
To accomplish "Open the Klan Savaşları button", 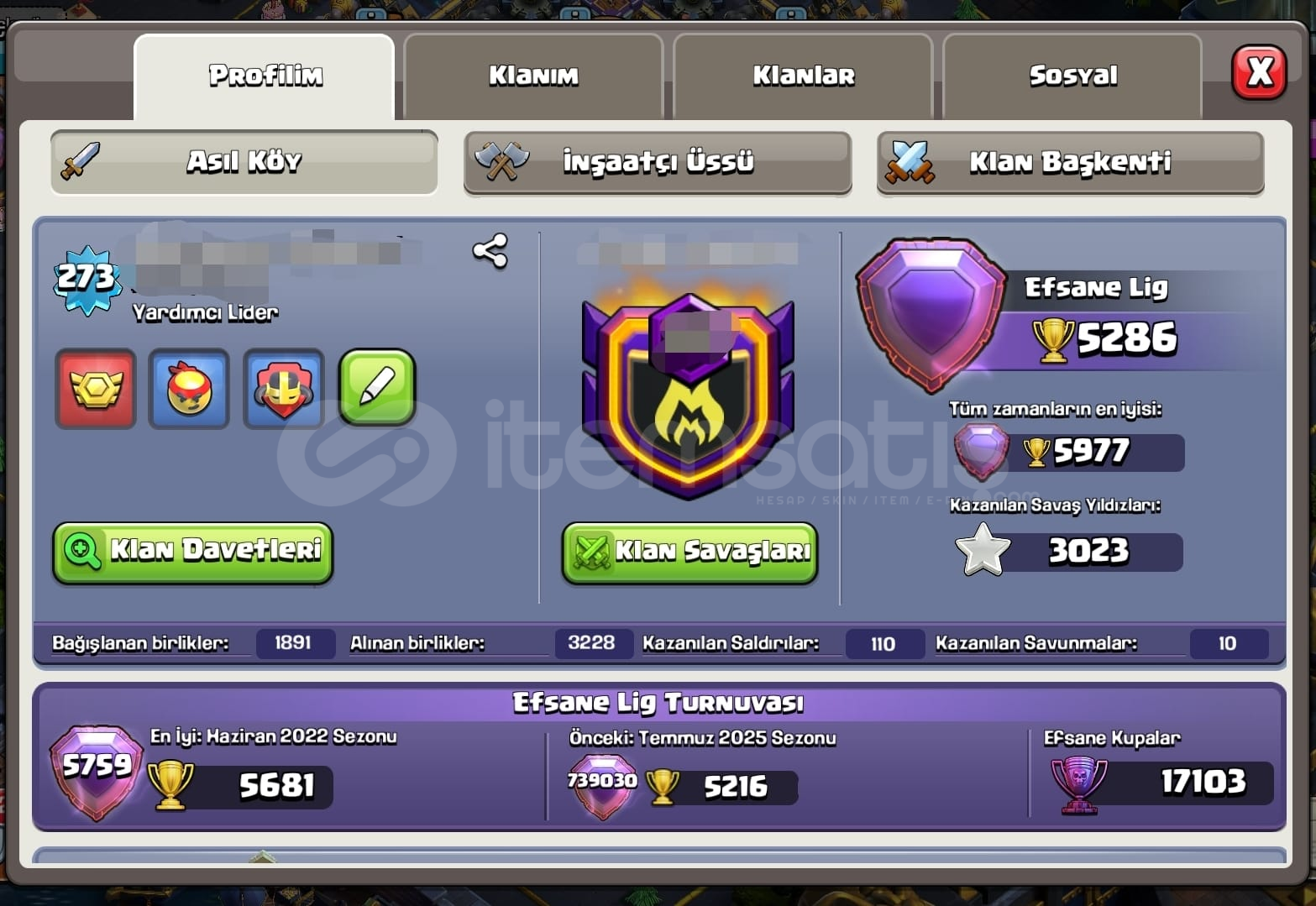I will 689,553.
